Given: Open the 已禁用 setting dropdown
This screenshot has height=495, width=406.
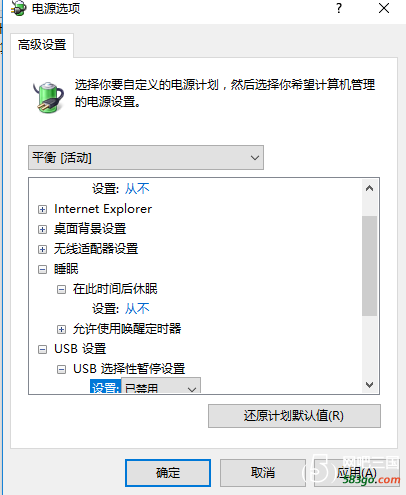Looking at the screenshot, I should pos(161,386).
